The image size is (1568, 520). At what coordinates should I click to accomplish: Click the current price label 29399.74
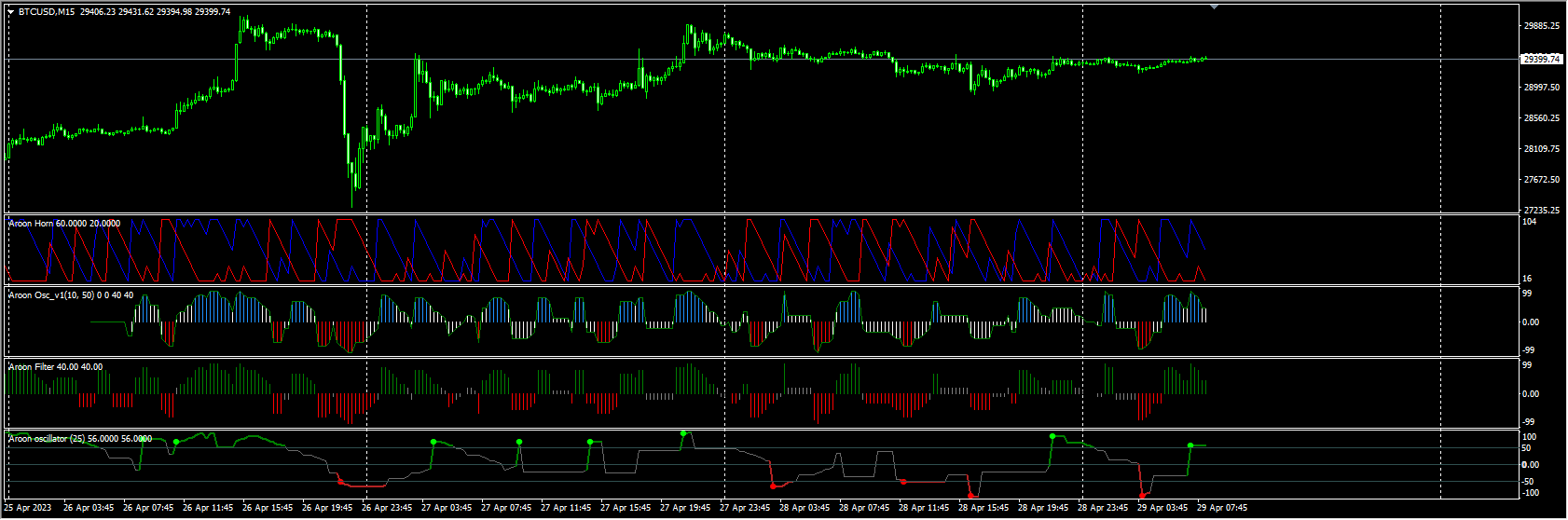click(1541, 59)
